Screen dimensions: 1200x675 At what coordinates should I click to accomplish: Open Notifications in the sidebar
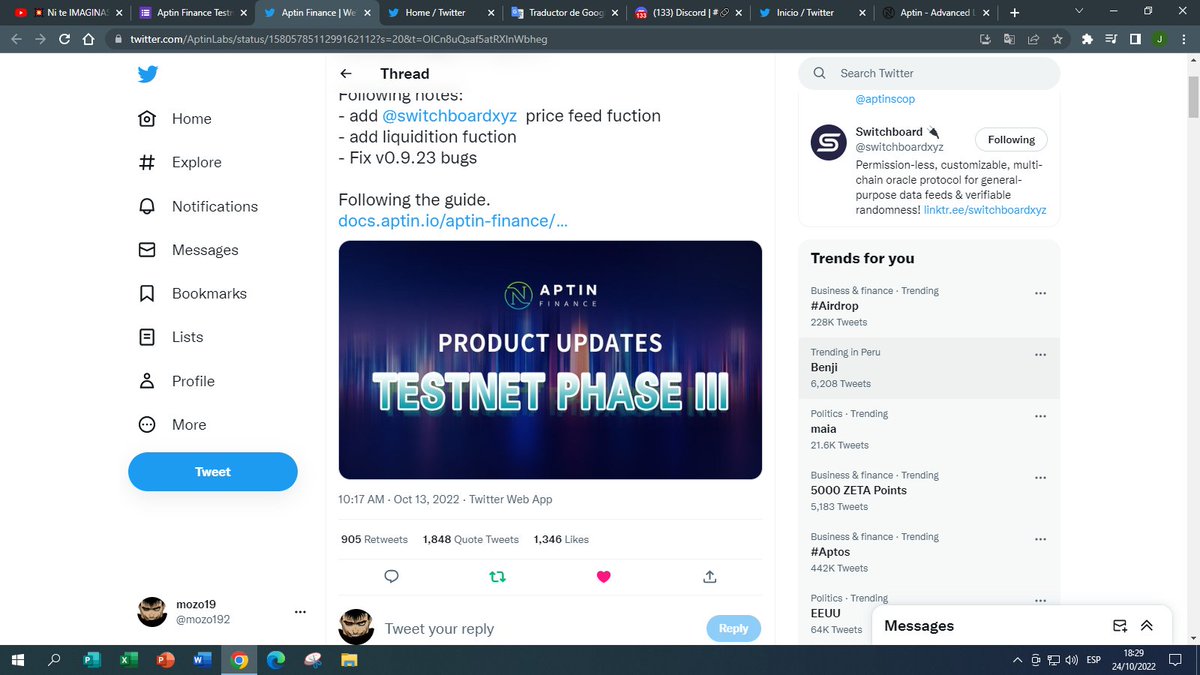(x=198, y=206)
